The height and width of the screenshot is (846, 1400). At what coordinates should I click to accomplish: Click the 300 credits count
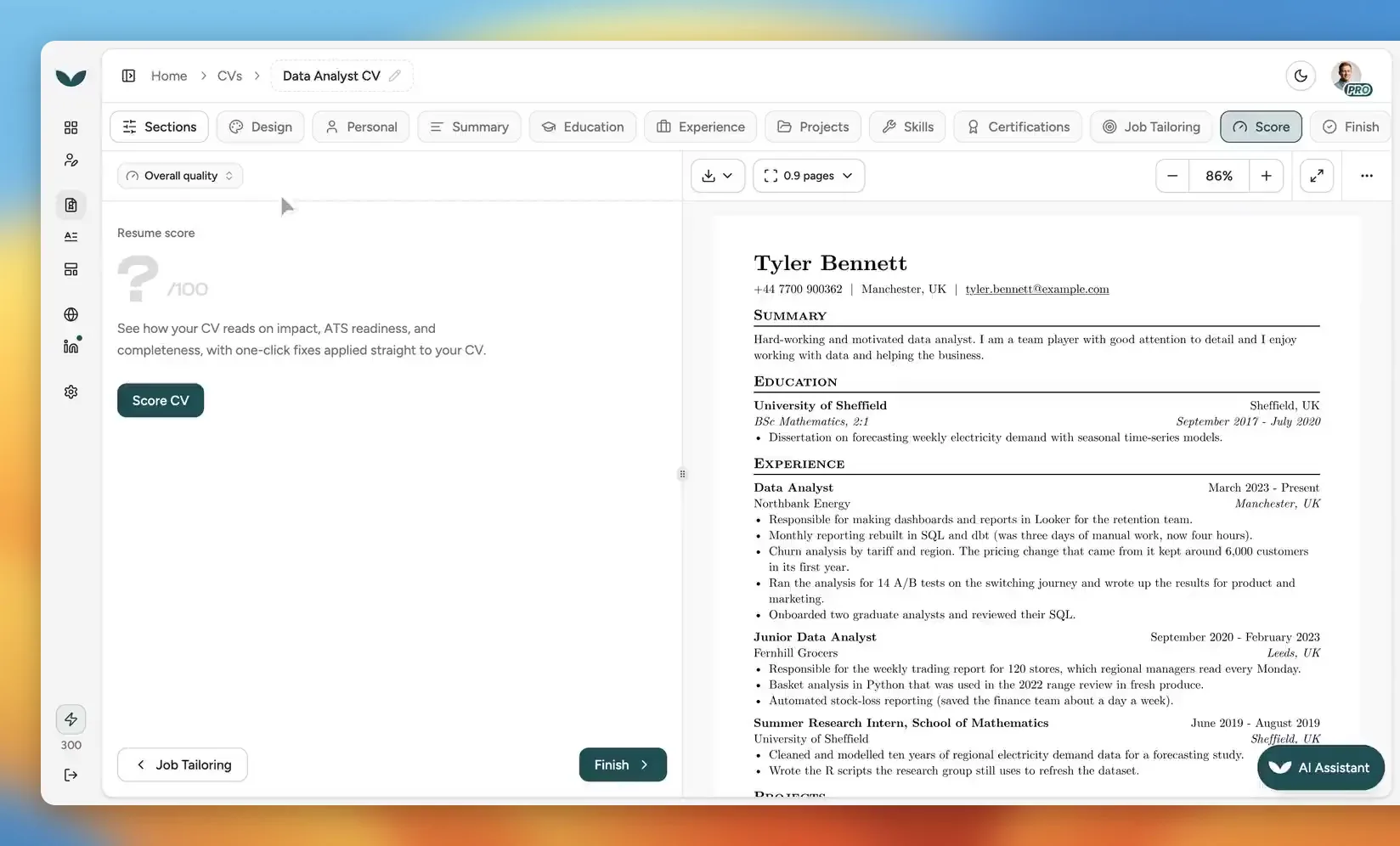click(x=71, y=745)
